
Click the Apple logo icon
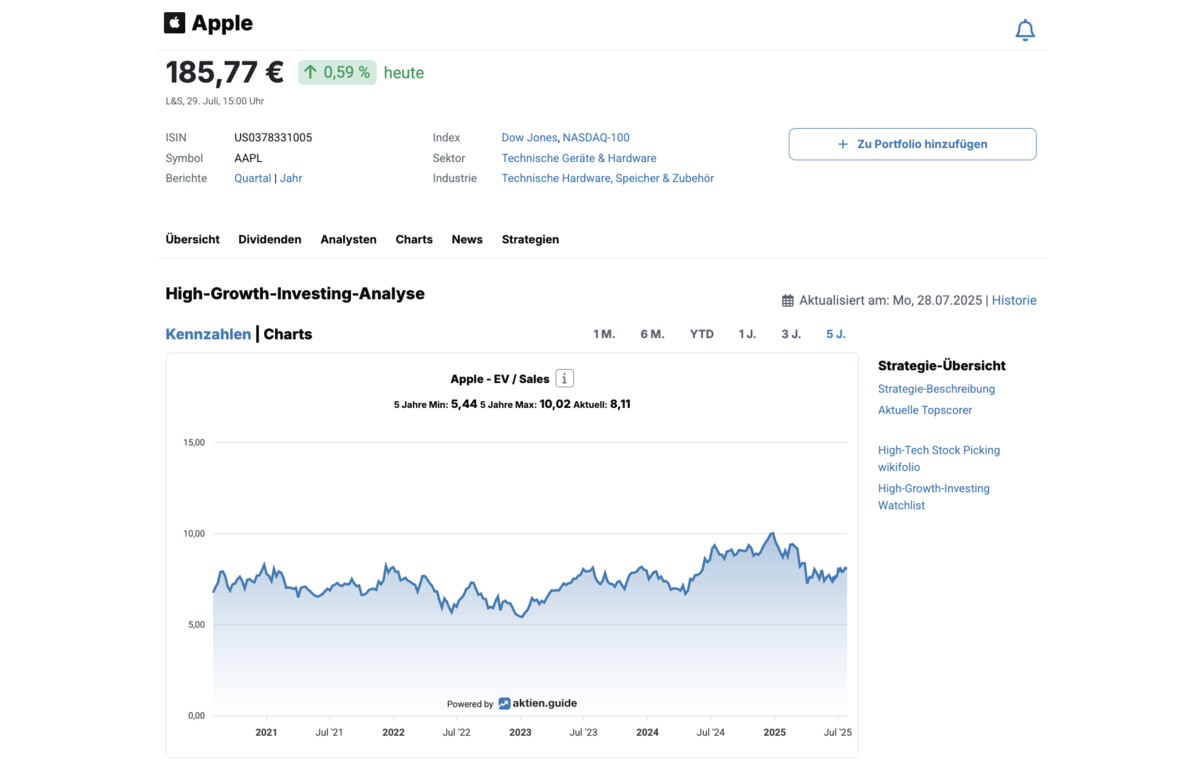[x=175, y=23]
